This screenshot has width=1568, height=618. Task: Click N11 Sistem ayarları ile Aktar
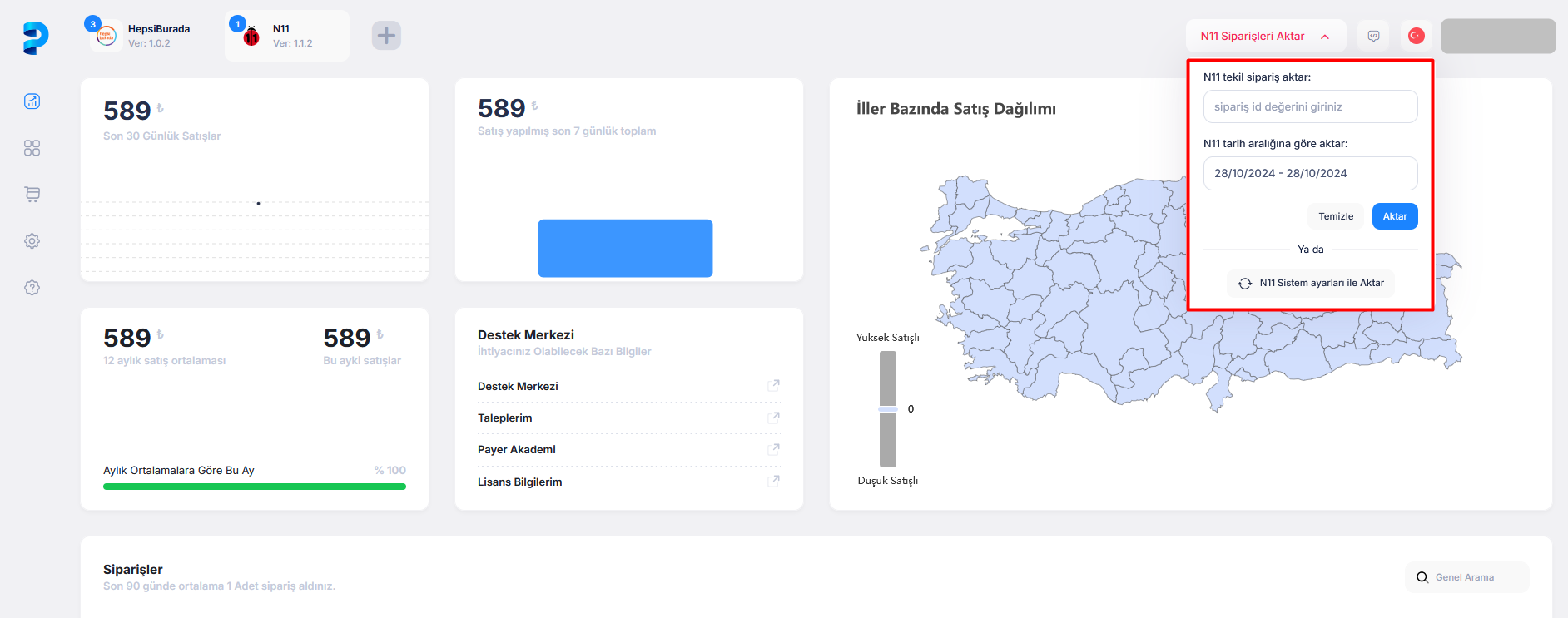pos(1311,283)
